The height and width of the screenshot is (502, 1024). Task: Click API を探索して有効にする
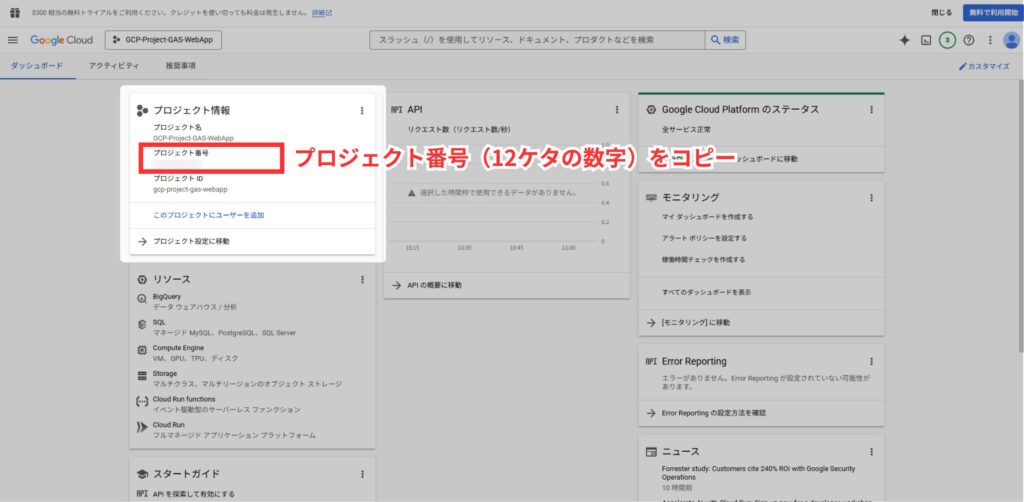193,494
